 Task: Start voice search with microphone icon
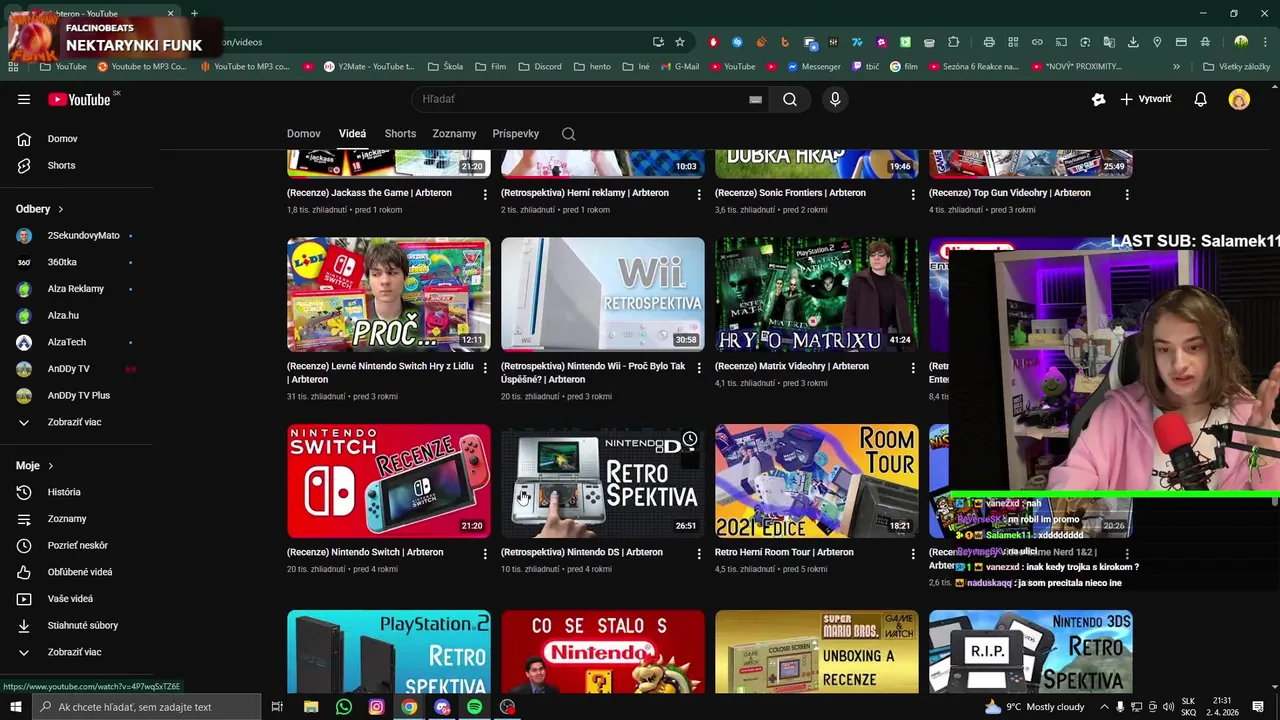[x=835, y=99]
